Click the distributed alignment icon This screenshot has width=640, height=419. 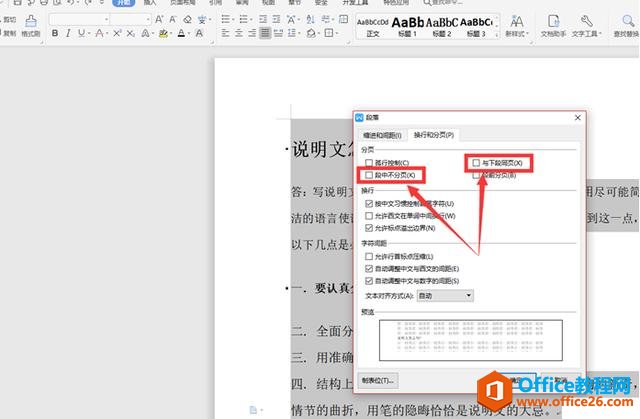coord(279,33)
